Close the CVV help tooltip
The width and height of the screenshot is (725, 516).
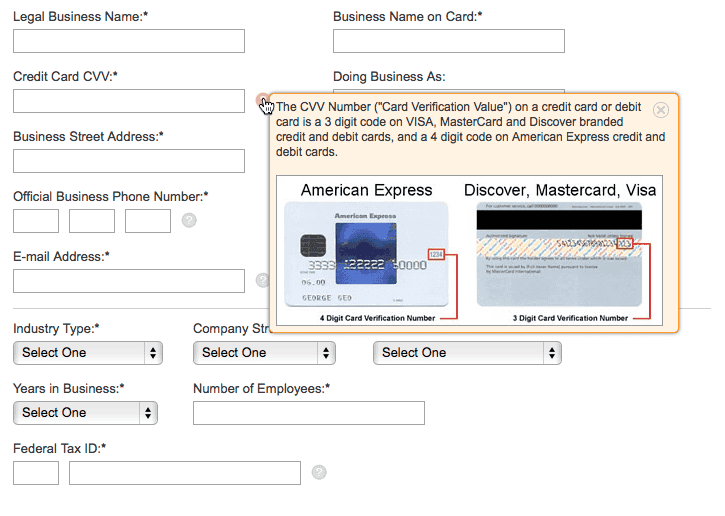pos(661,110)
